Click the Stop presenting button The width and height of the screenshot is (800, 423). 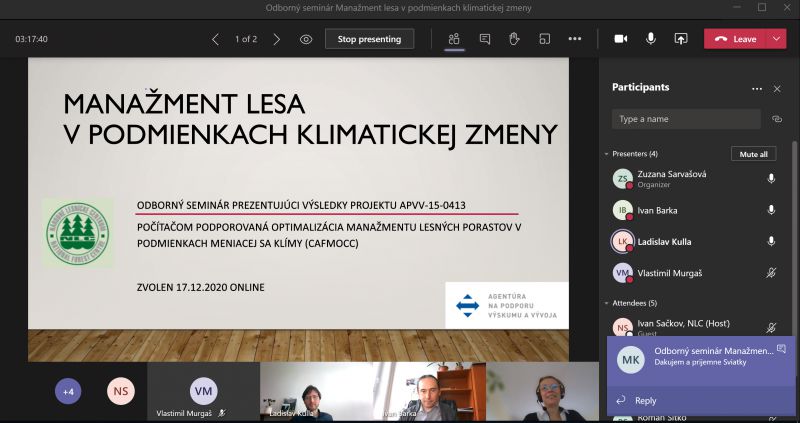click(x=369, y=39)
